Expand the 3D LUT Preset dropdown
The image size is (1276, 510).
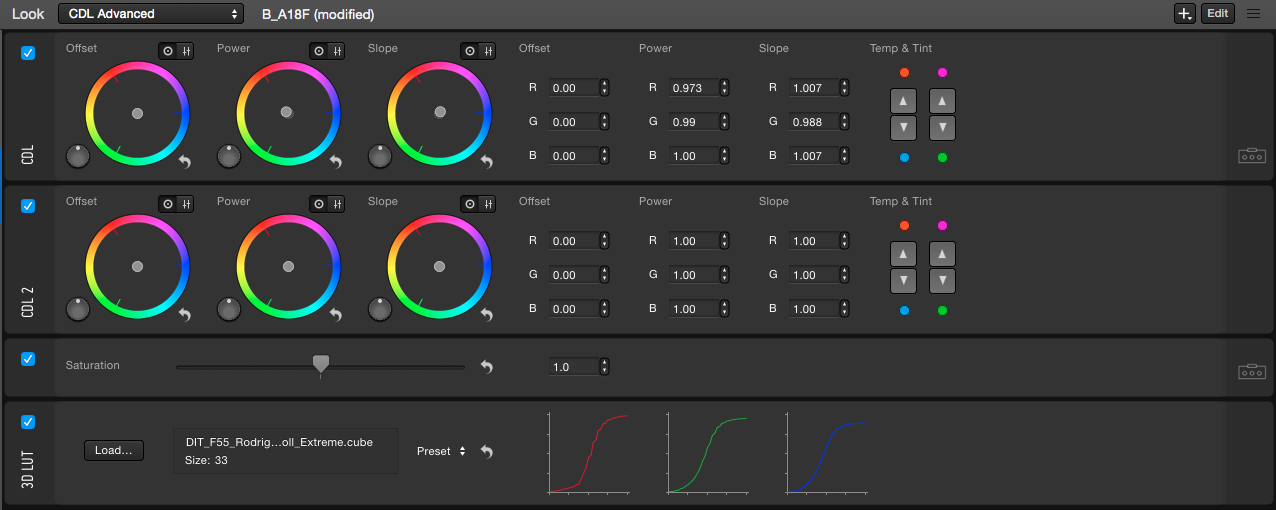point(441,452)
